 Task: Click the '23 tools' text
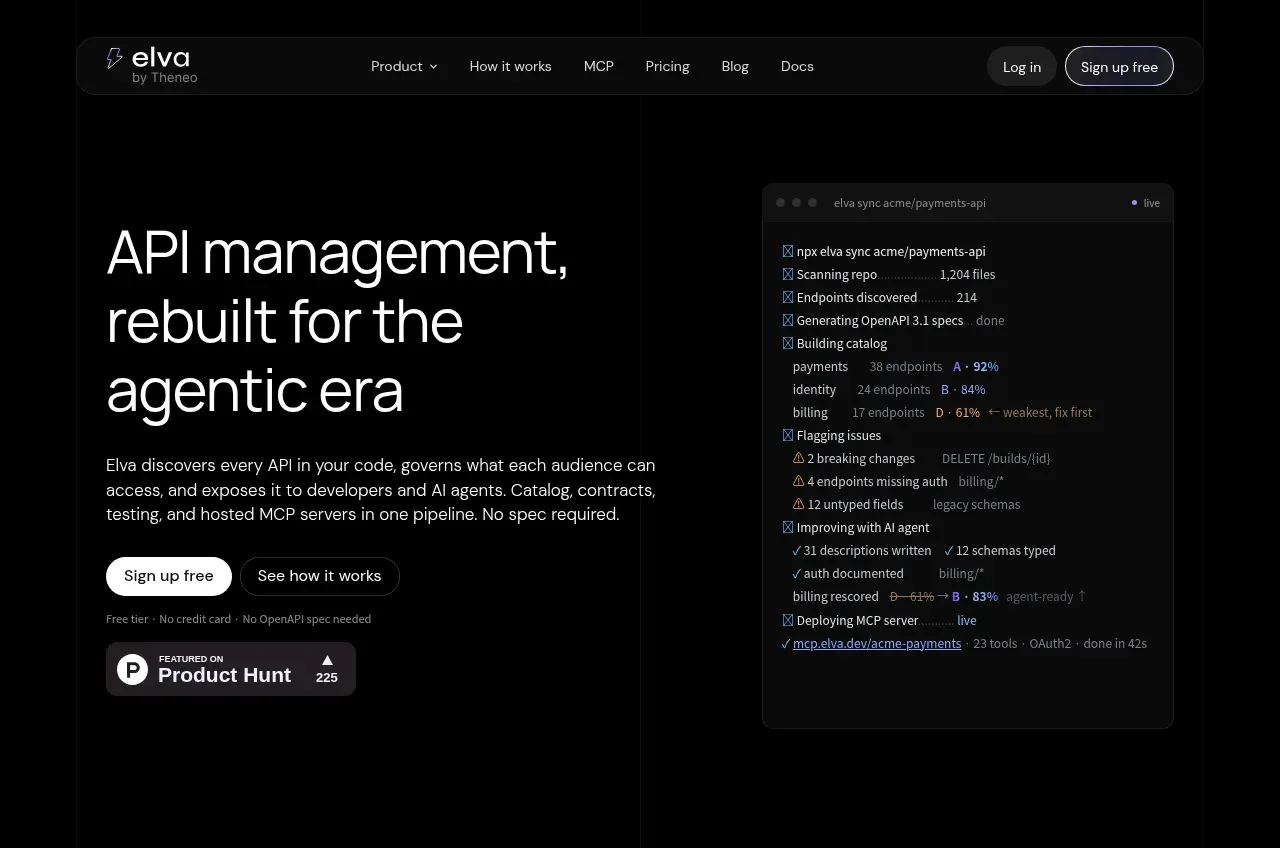tap(995, 644)
